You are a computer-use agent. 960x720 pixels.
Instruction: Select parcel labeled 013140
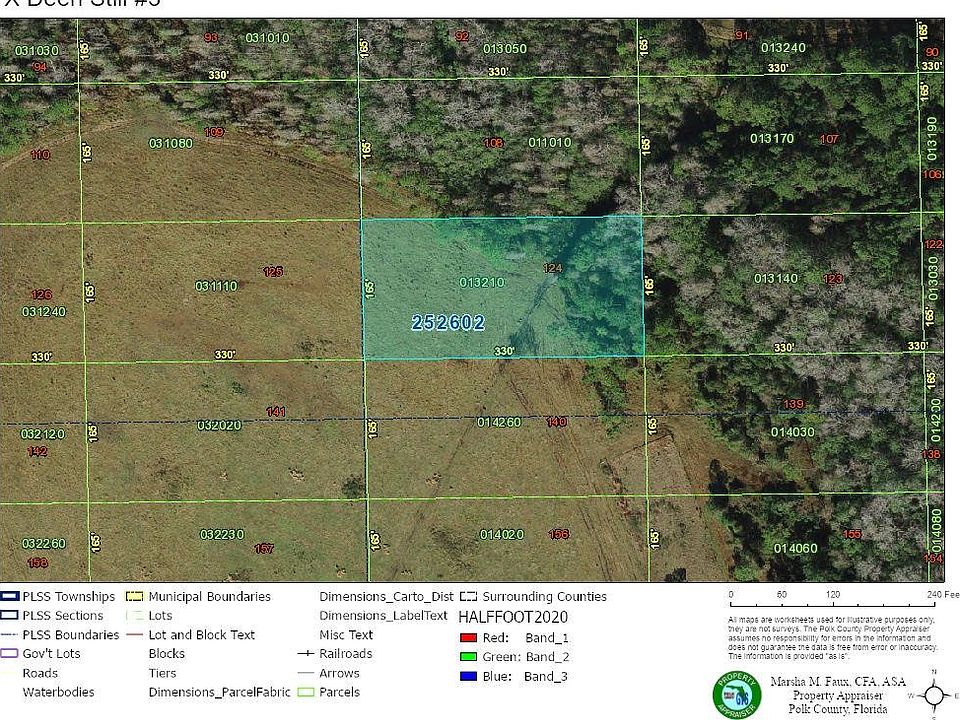775,278
